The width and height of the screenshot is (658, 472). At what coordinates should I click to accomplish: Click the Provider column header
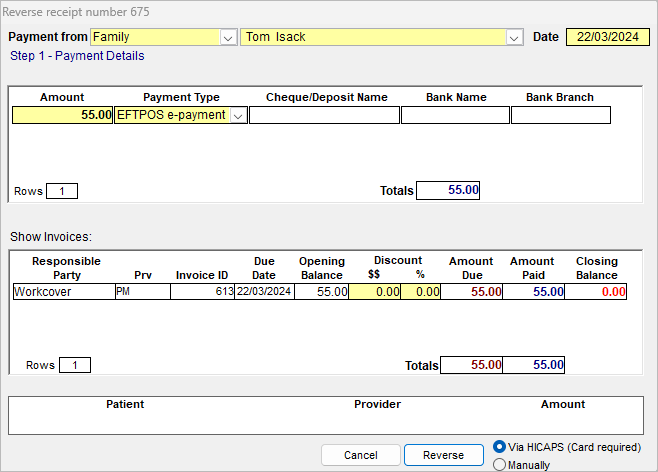(x=377, y=404)
